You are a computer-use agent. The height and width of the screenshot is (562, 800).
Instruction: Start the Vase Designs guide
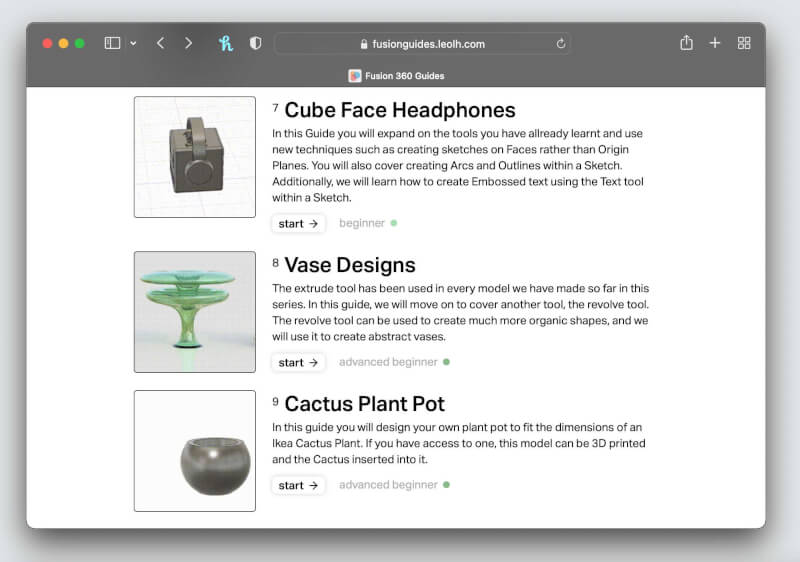point(298,362)
